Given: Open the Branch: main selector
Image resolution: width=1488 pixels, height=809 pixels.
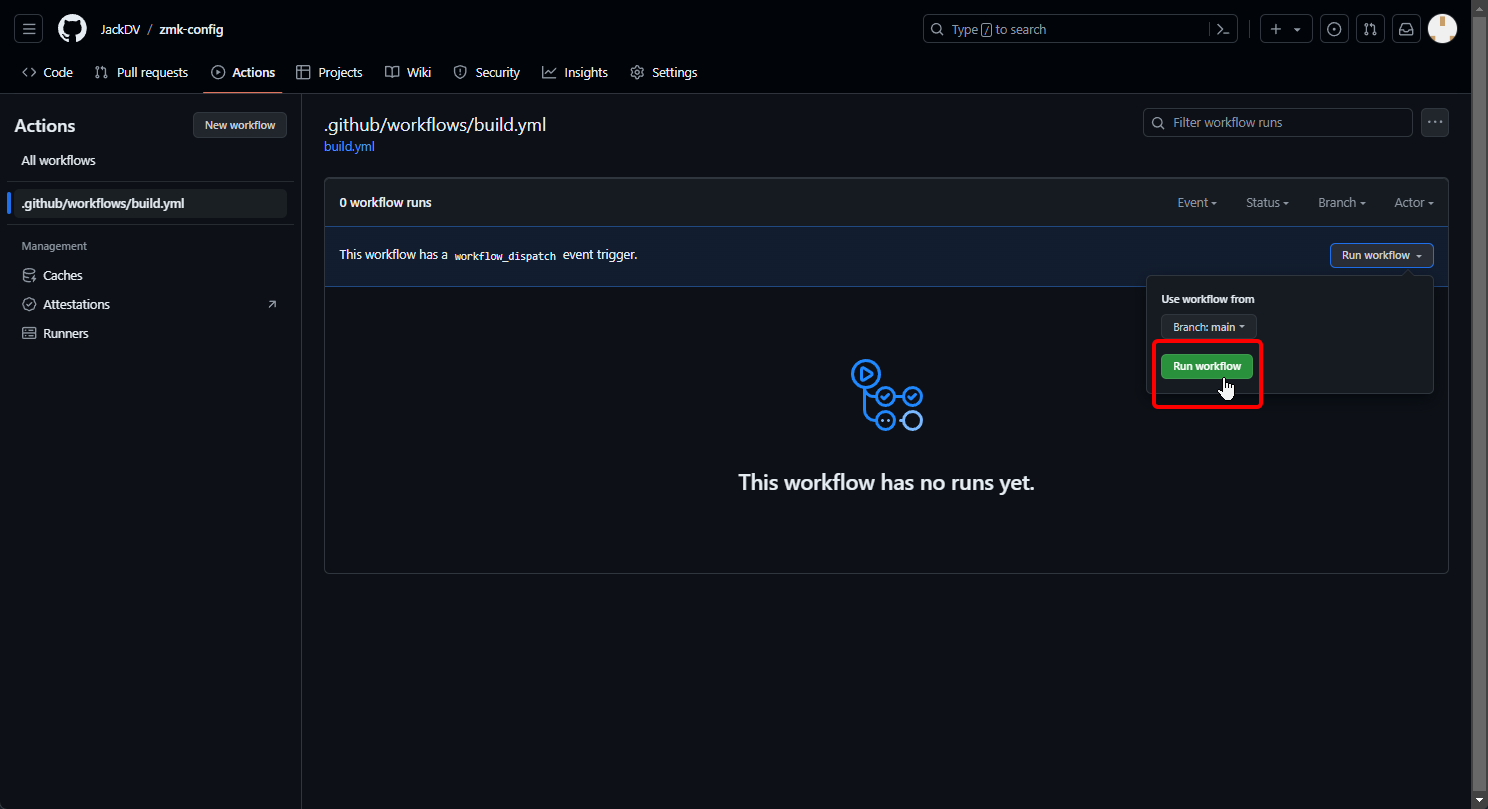Looking at the screenshot, I should coord(1208,327).
